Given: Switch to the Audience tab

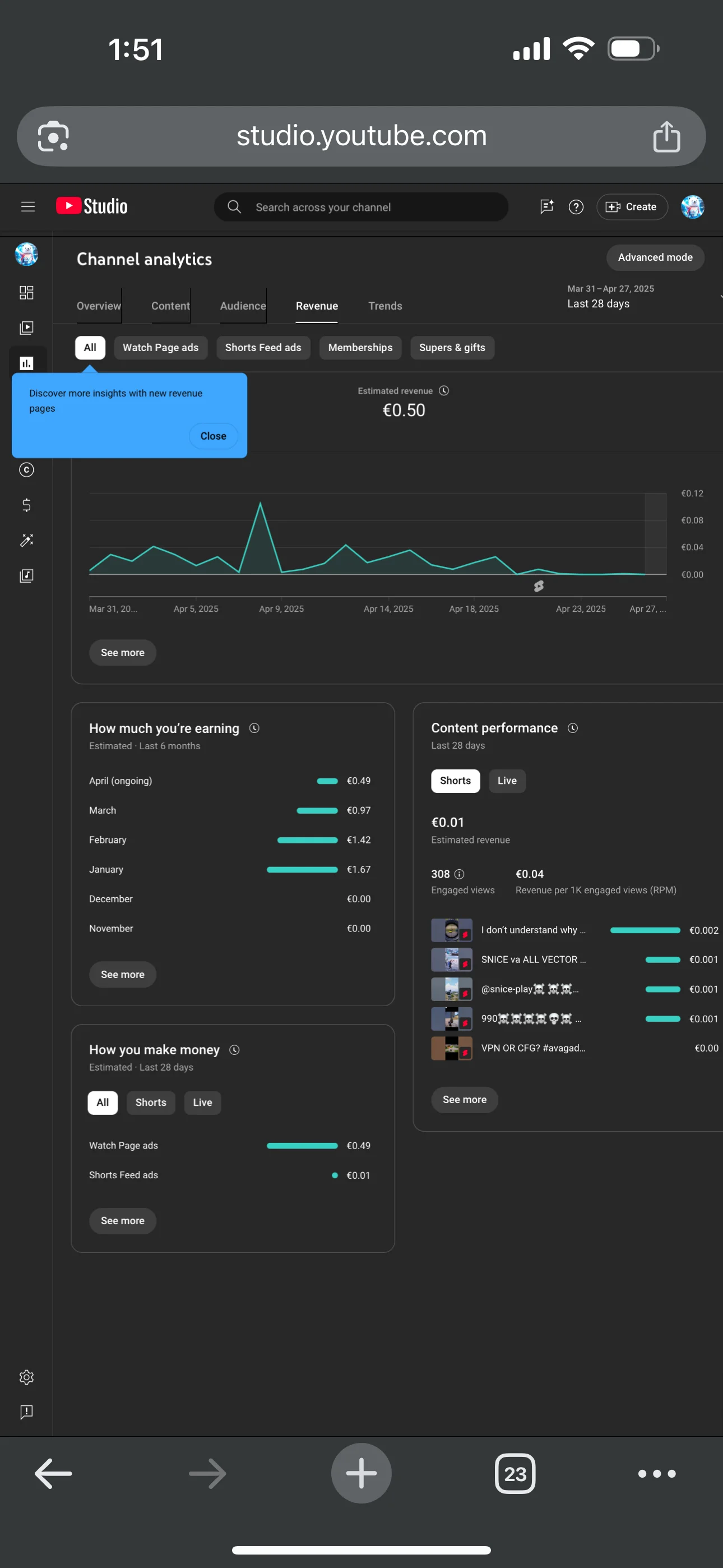Looking at the screenshot, I should coord(243,306).
